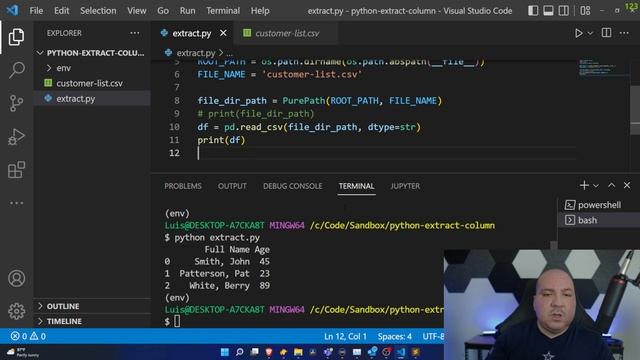
Task: Split the editor to the right
Action: [606, 33]
